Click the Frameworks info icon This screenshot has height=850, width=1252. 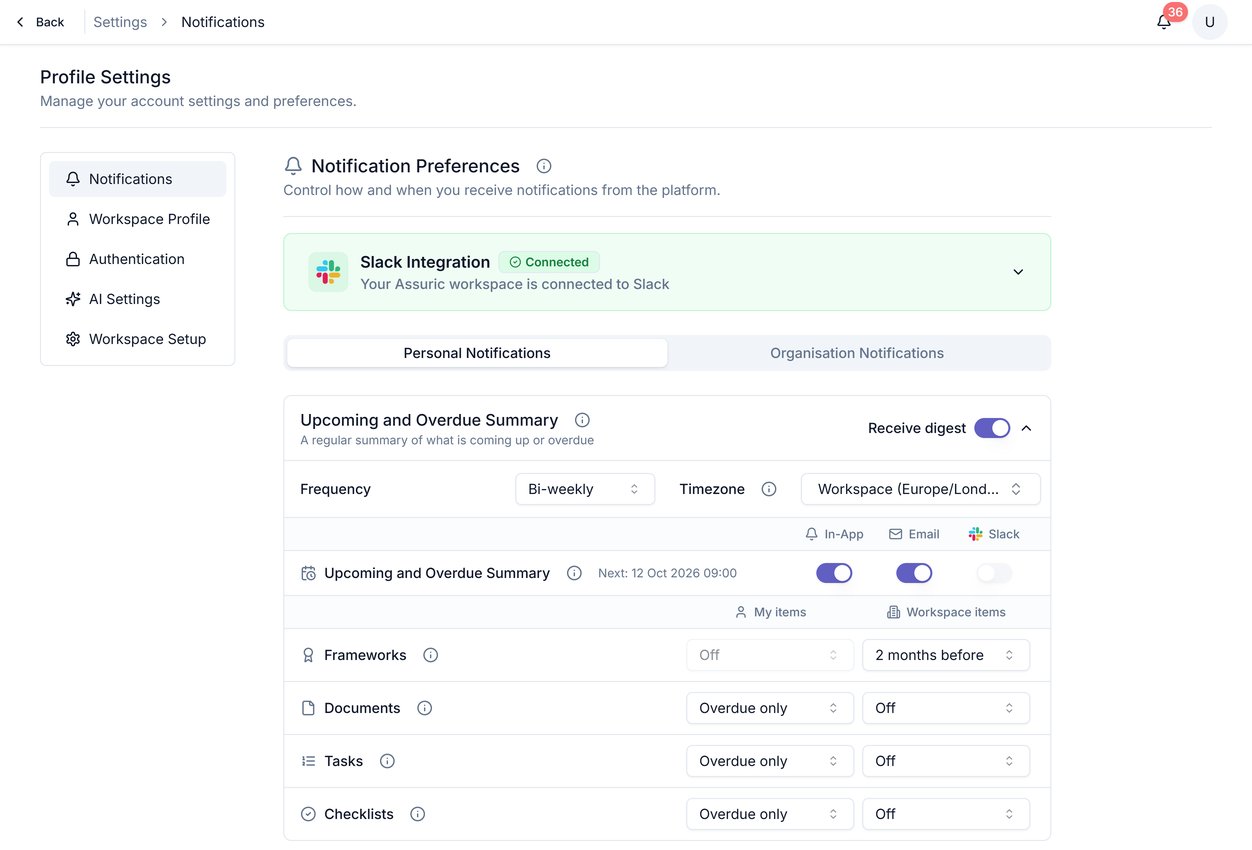pos(431,655)
